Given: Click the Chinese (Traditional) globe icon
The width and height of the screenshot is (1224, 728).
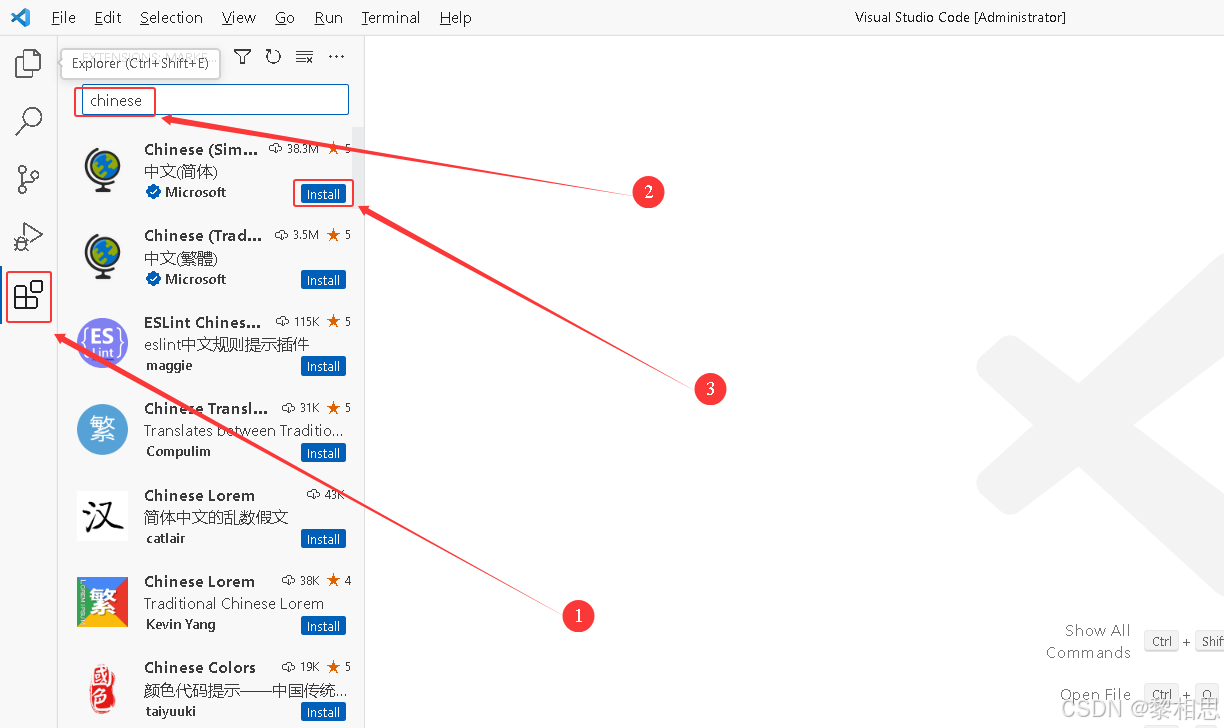Looking at the screenshot, I should point(102,257).
